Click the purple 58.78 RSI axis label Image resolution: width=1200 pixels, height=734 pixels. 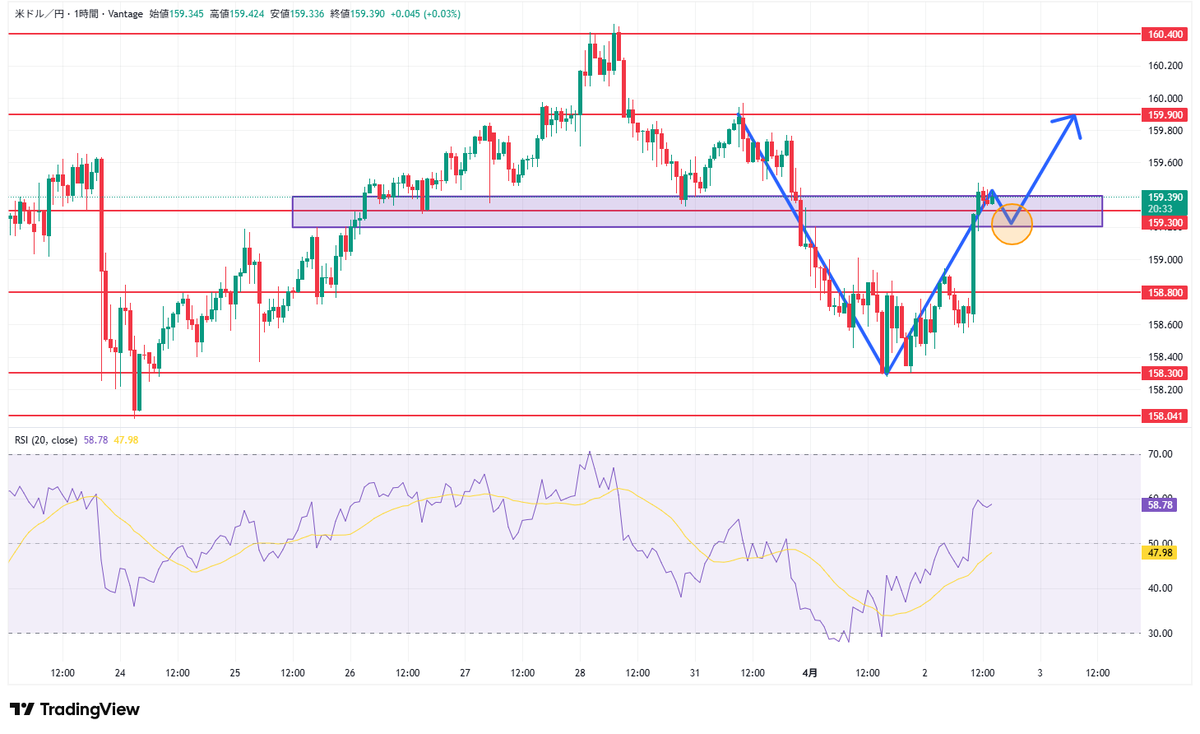(x=1158, y=505)
